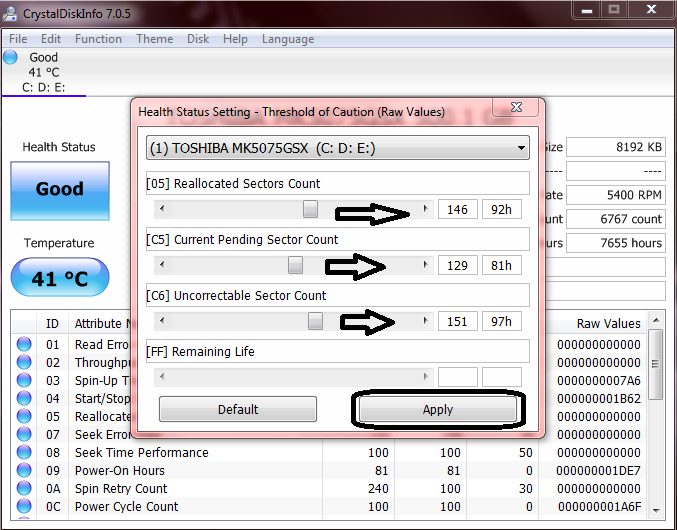Click the Reallocated Sectors value field 146
The height and width of the screenshot is (530, 677).
[458, 209]
